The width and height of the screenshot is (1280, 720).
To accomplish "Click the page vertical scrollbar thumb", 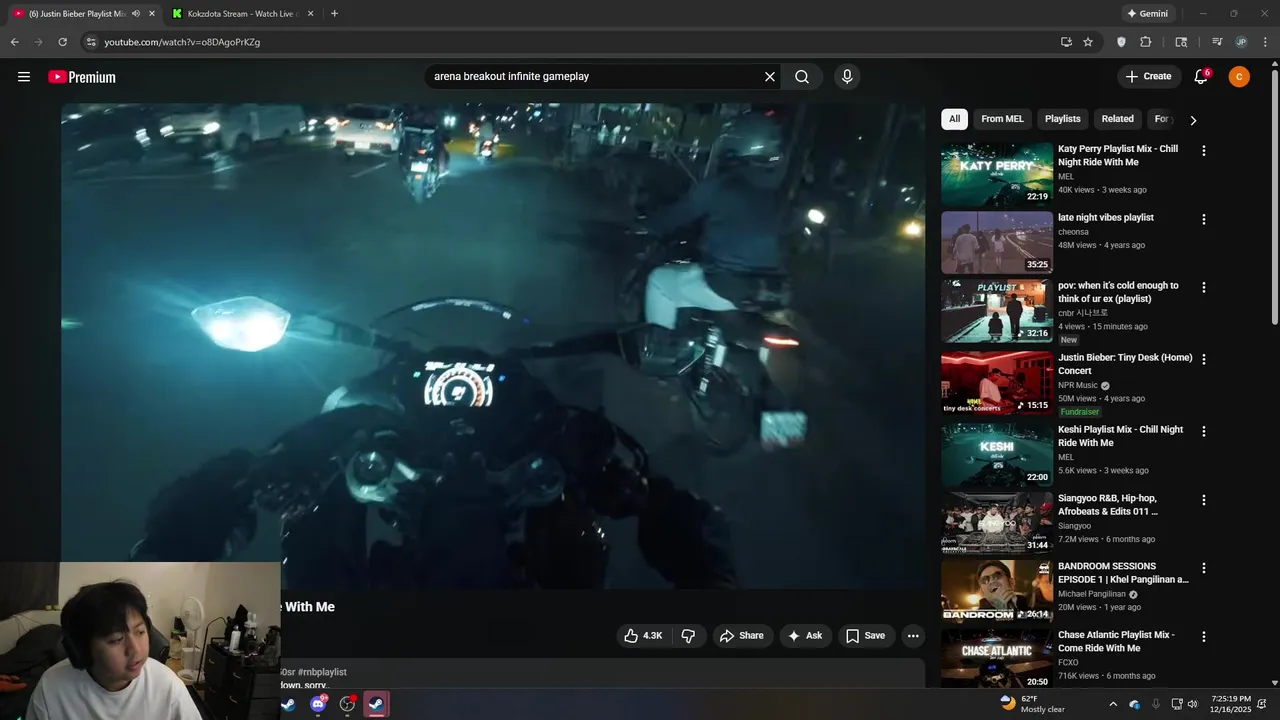I will click(x=1274, y=195).
